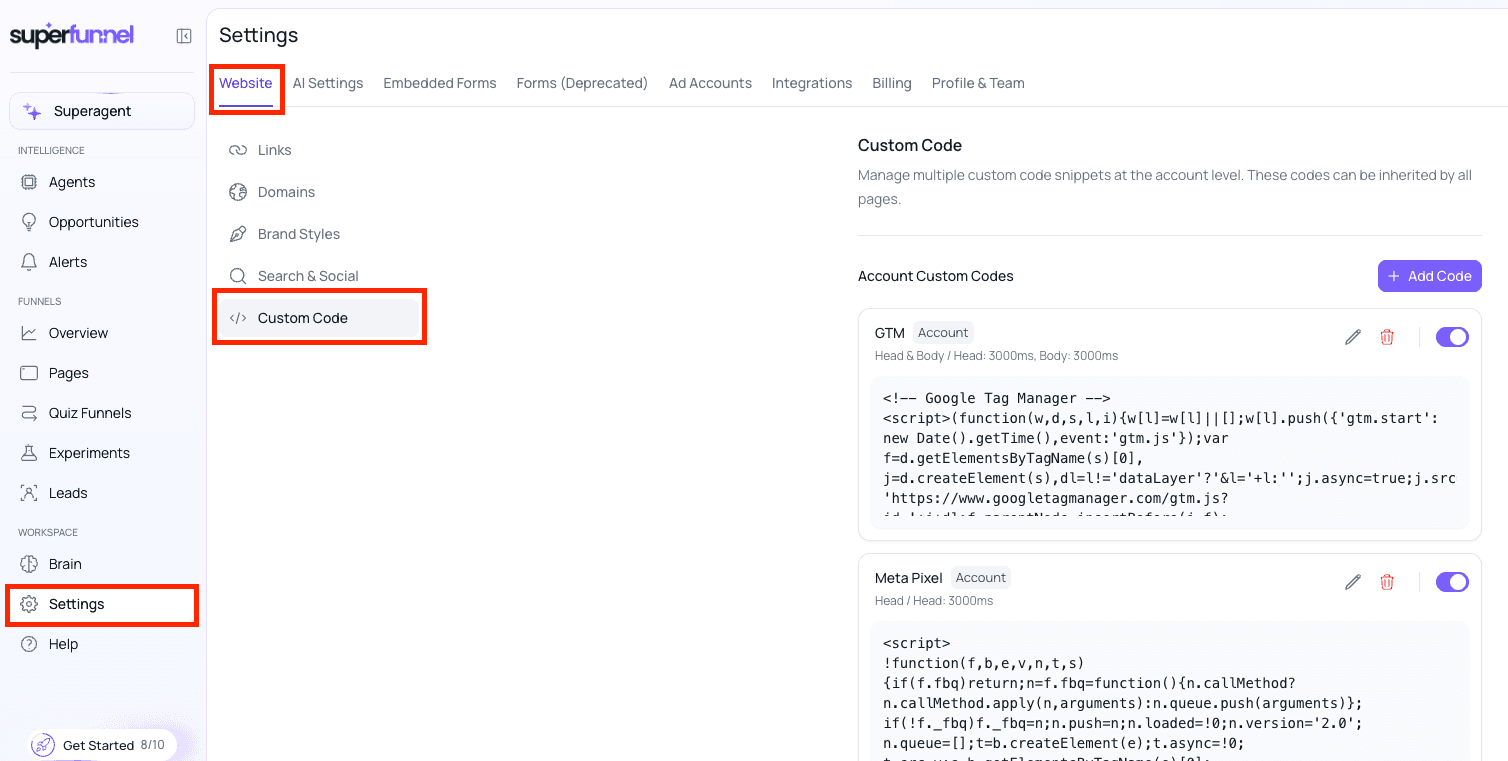Click the 'Custom Code' section heading

910,145
